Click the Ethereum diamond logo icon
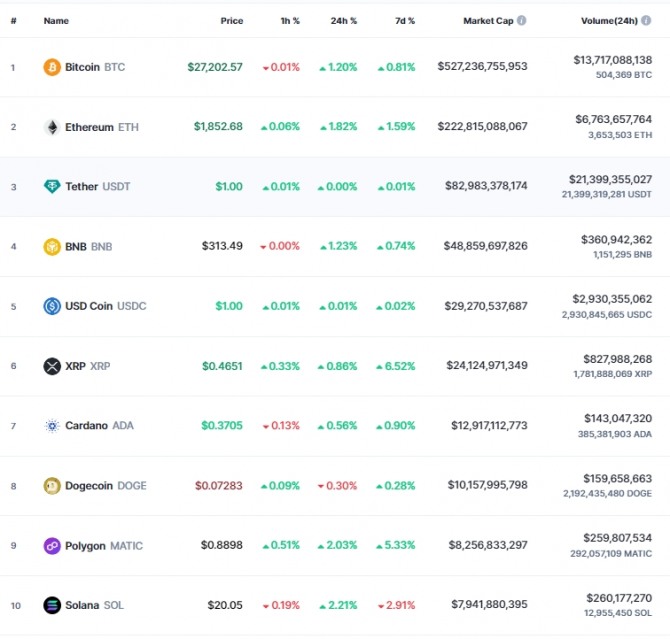This screenshot has height=639, width=670. click(x=52, y=127)
